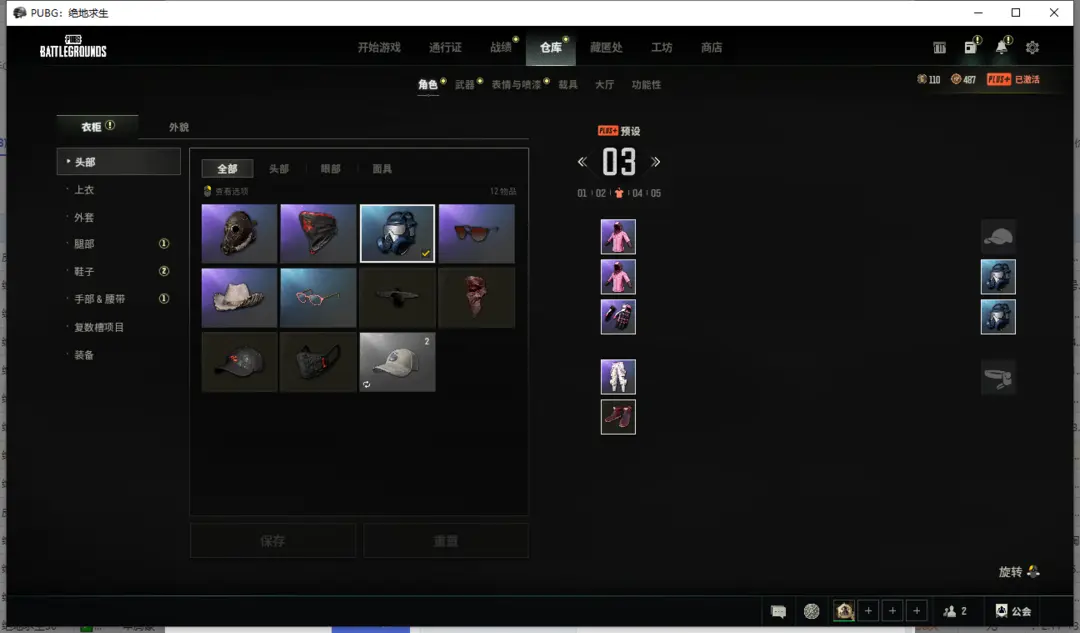The image size is (1080, 633).
Task: Open the 商店 tab
Action: coord(712,48)
